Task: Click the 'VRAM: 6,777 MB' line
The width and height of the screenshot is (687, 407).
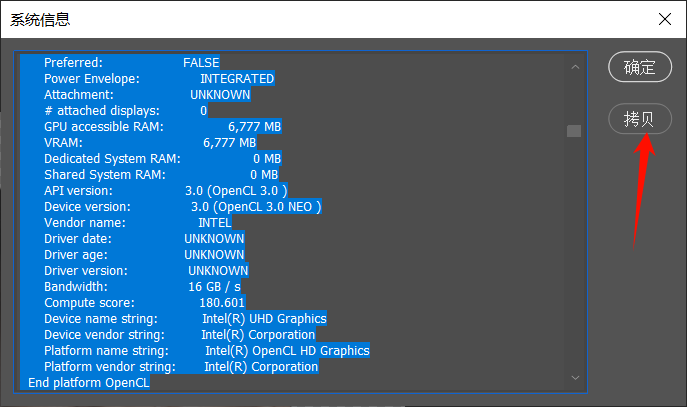Action: click(149, 143)
